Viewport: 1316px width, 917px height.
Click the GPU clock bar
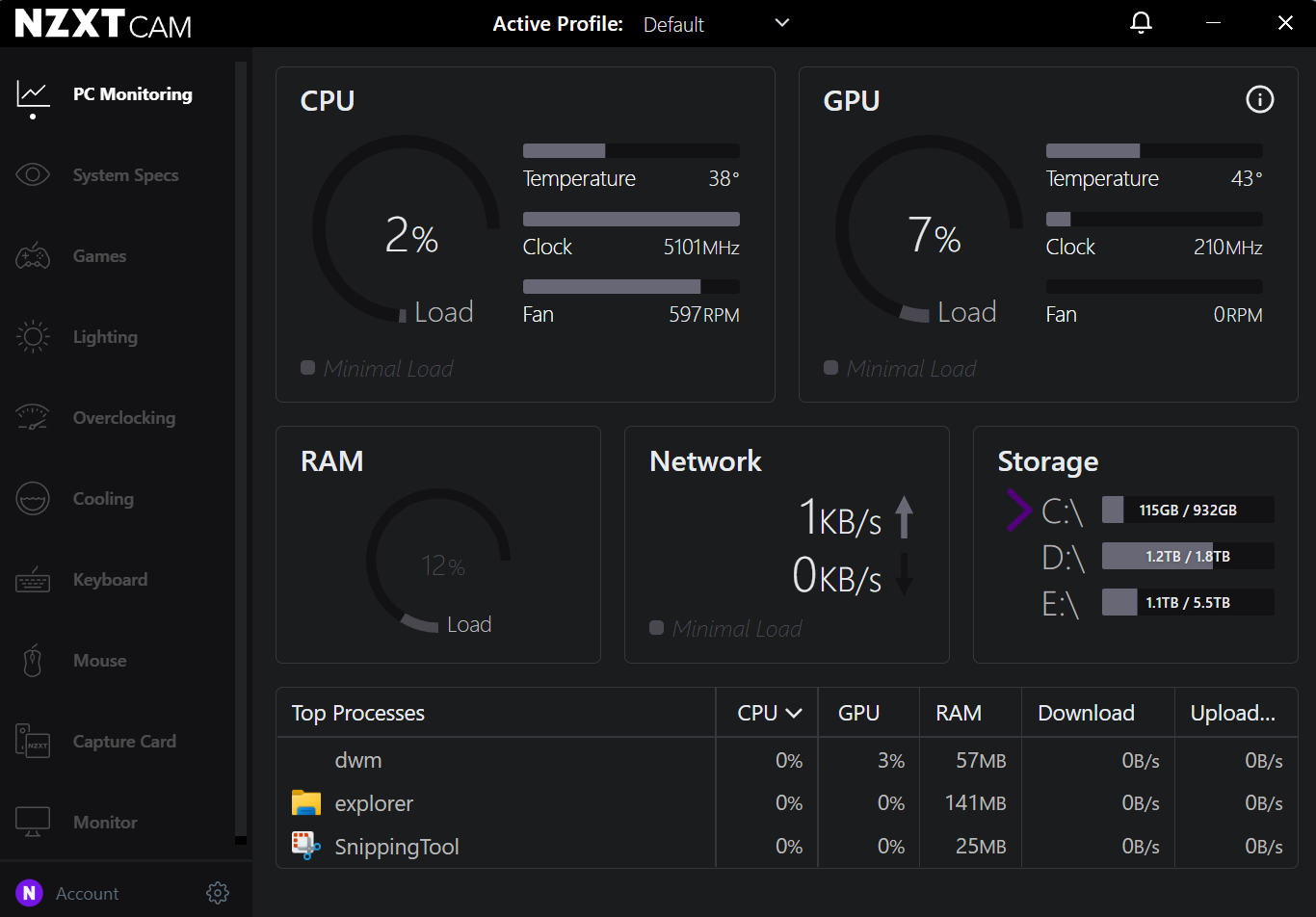pyautogui.click(x=1154, y=219)
